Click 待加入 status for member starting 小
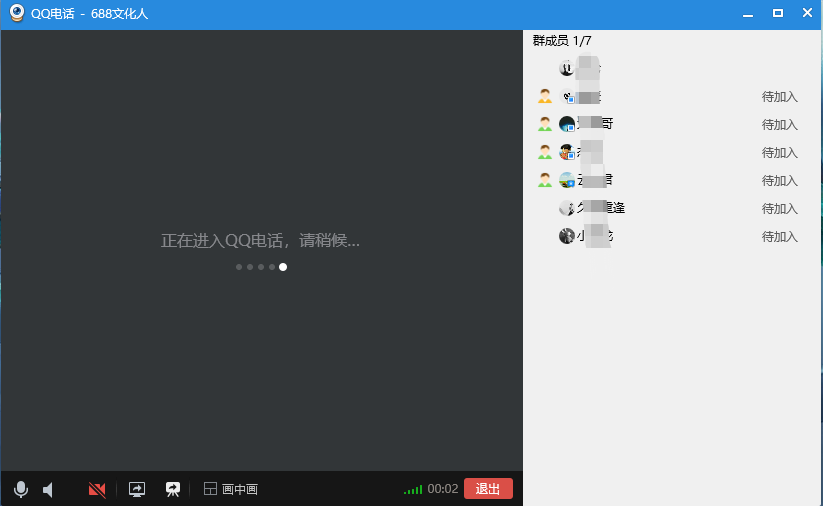The height and width of the screenshot is (506, 823). [x=779, y=237]
